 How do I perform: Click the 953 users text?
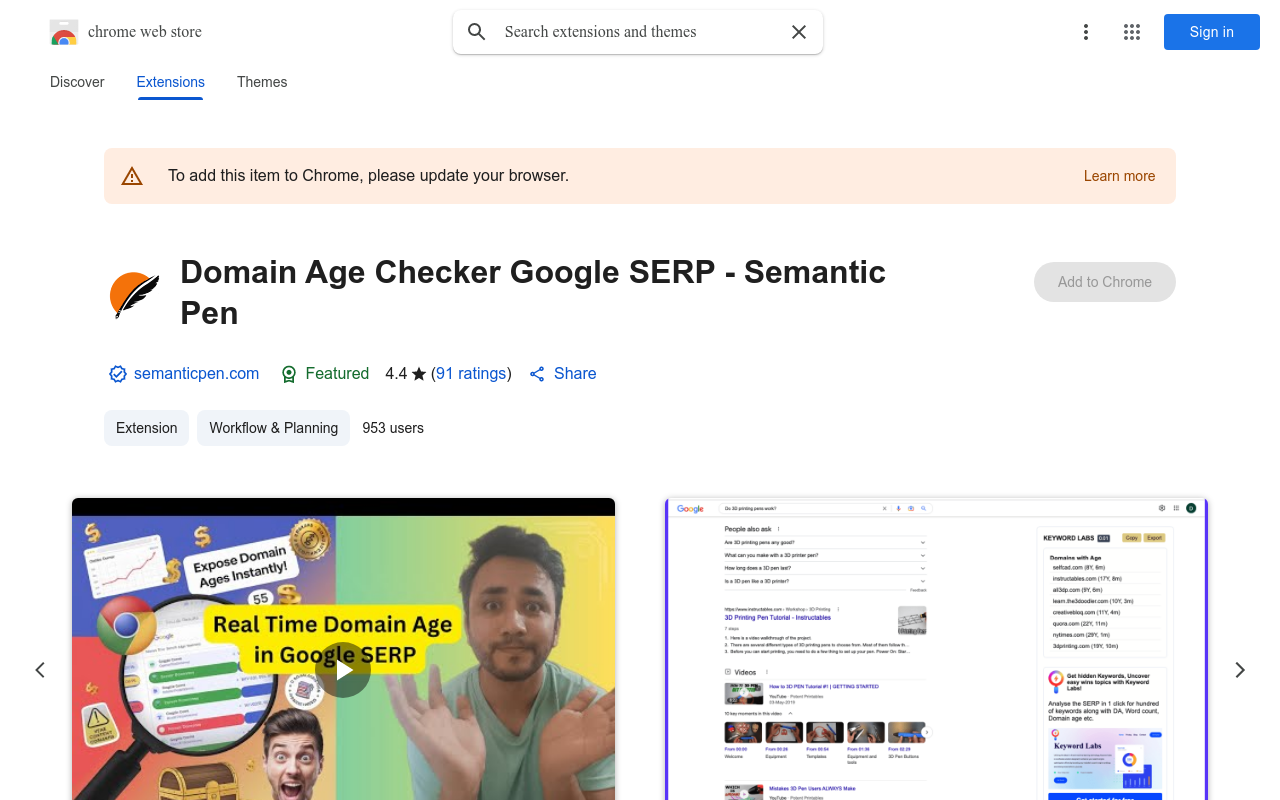pos(393,428)
